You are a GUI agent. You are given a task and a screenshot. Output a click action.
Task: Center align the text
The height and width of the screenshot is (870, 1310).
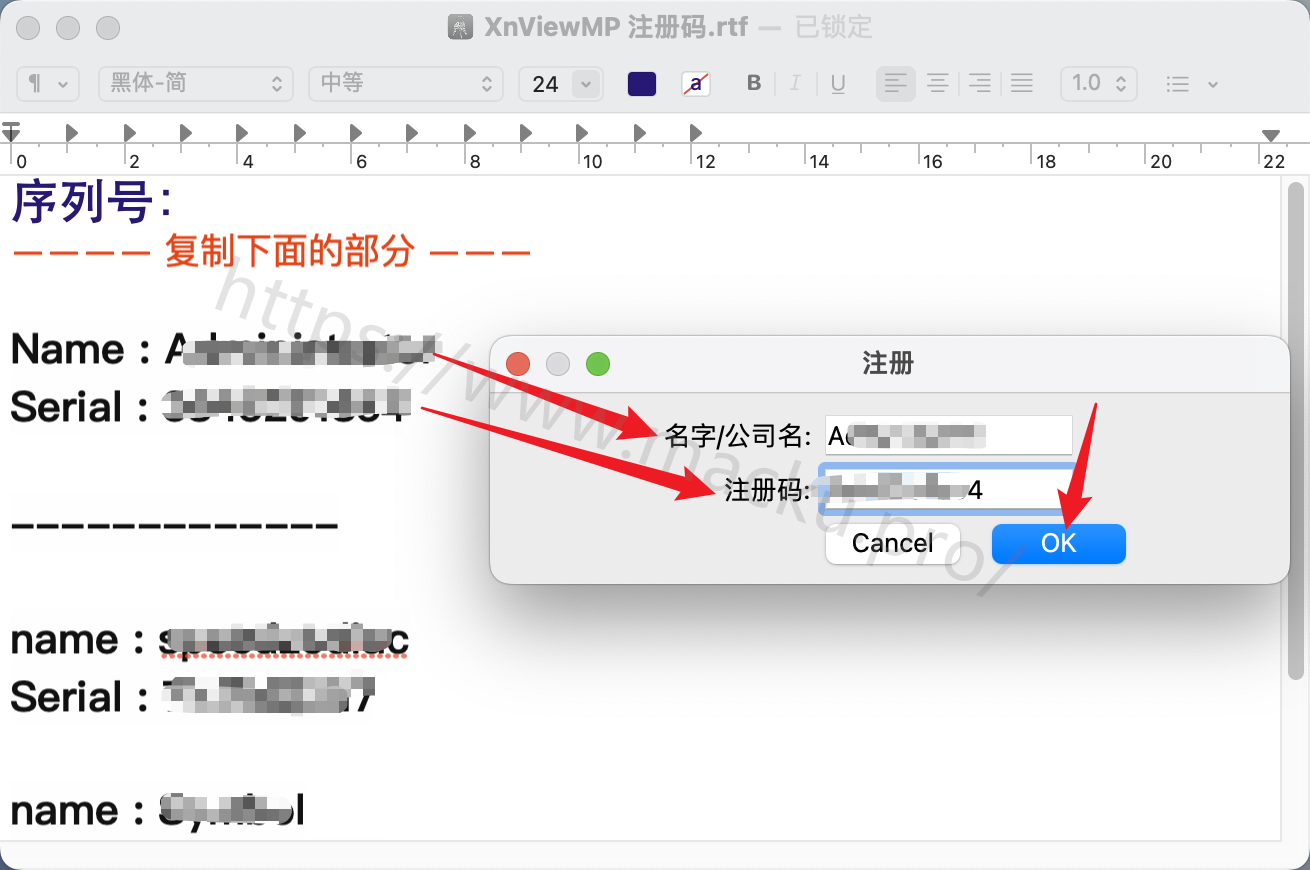pos(937,84)
